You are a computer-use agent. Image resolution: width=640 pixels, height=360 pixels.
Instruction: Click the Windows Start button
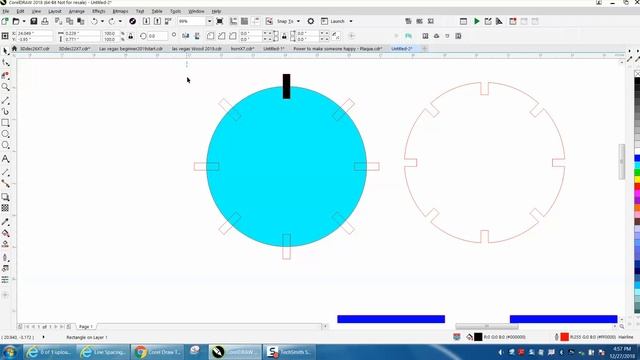click(10, 351)
